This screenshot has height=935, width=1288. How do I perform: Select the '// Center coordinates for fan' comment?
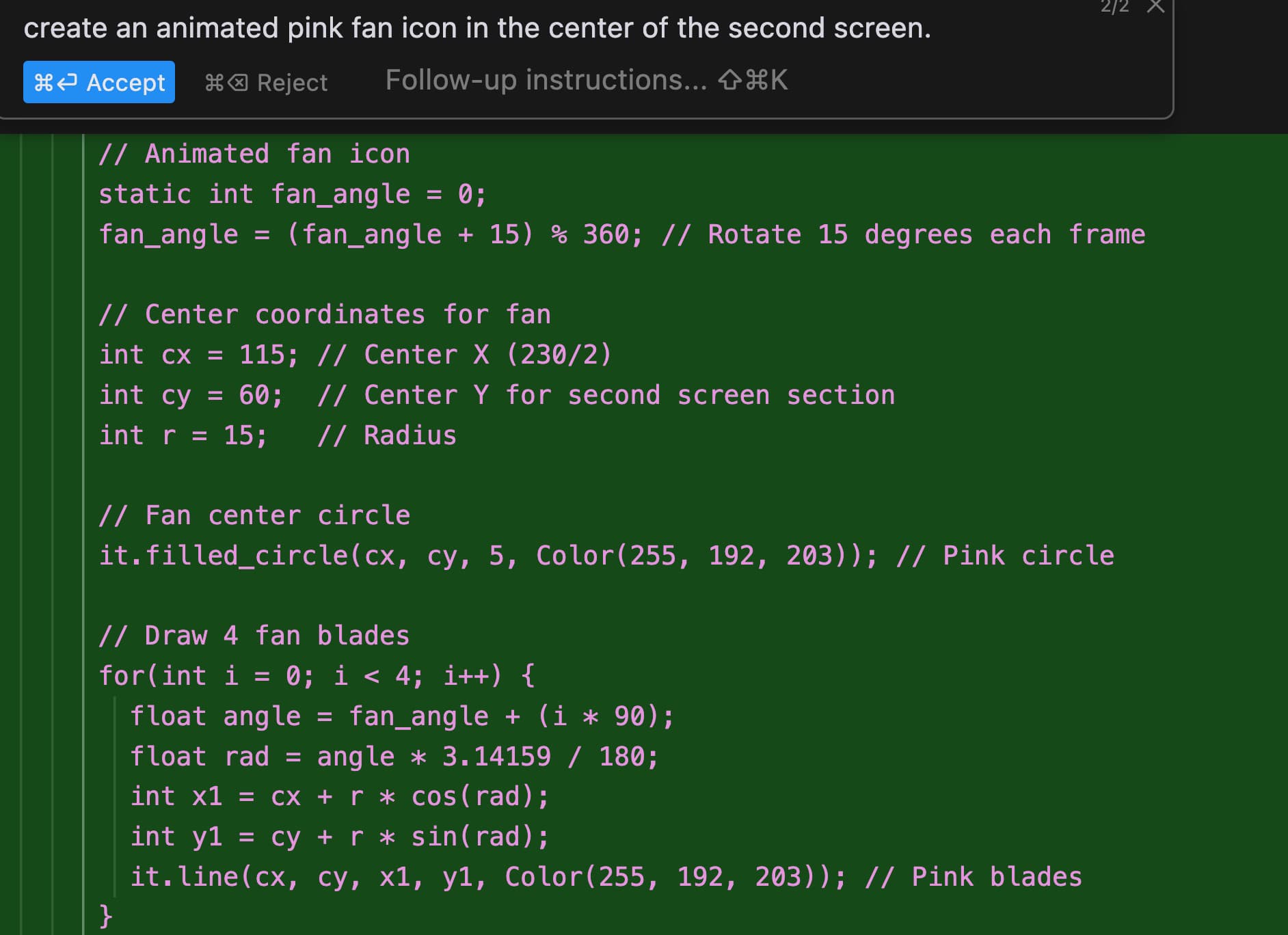[x=325, y=314]
